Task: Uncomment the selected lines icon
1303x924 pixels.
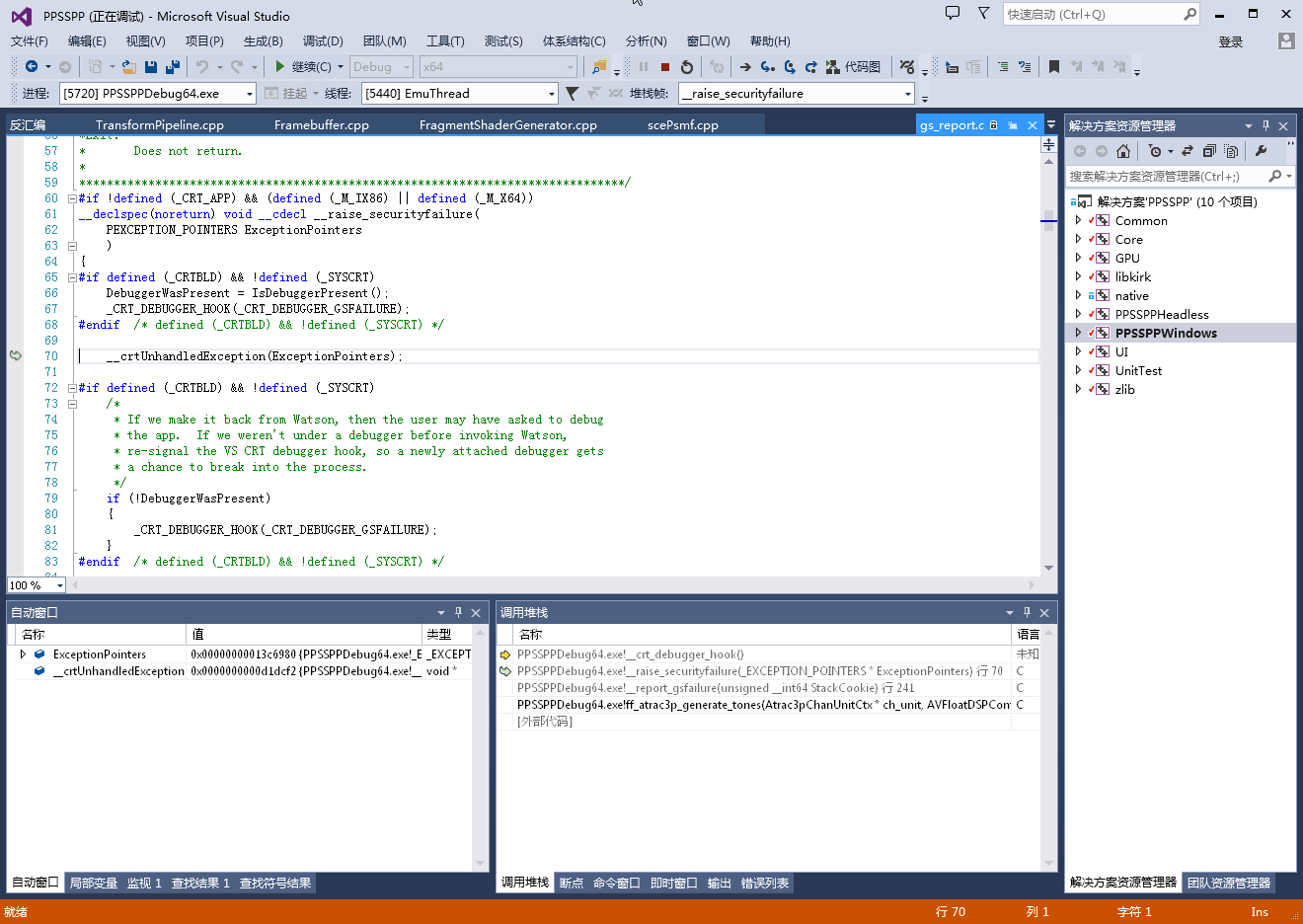Action: (1025, 67)
